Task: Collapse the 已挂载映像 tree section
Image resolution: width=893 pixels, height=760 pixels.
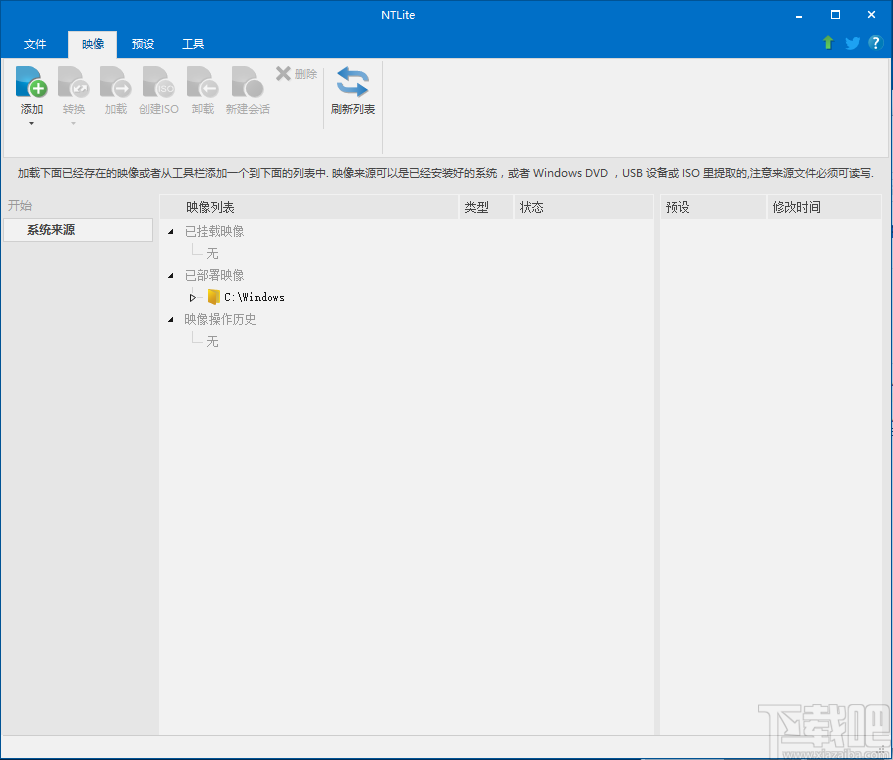Action: pos(170,231)
